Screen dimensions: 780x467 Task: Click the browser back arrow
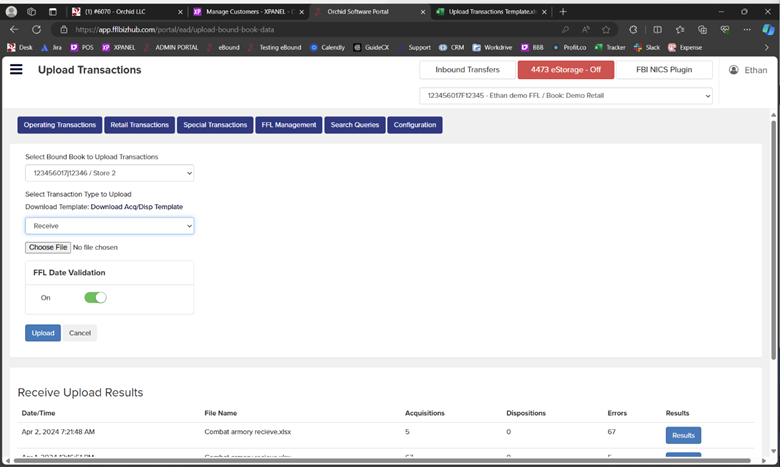[14, 29]
